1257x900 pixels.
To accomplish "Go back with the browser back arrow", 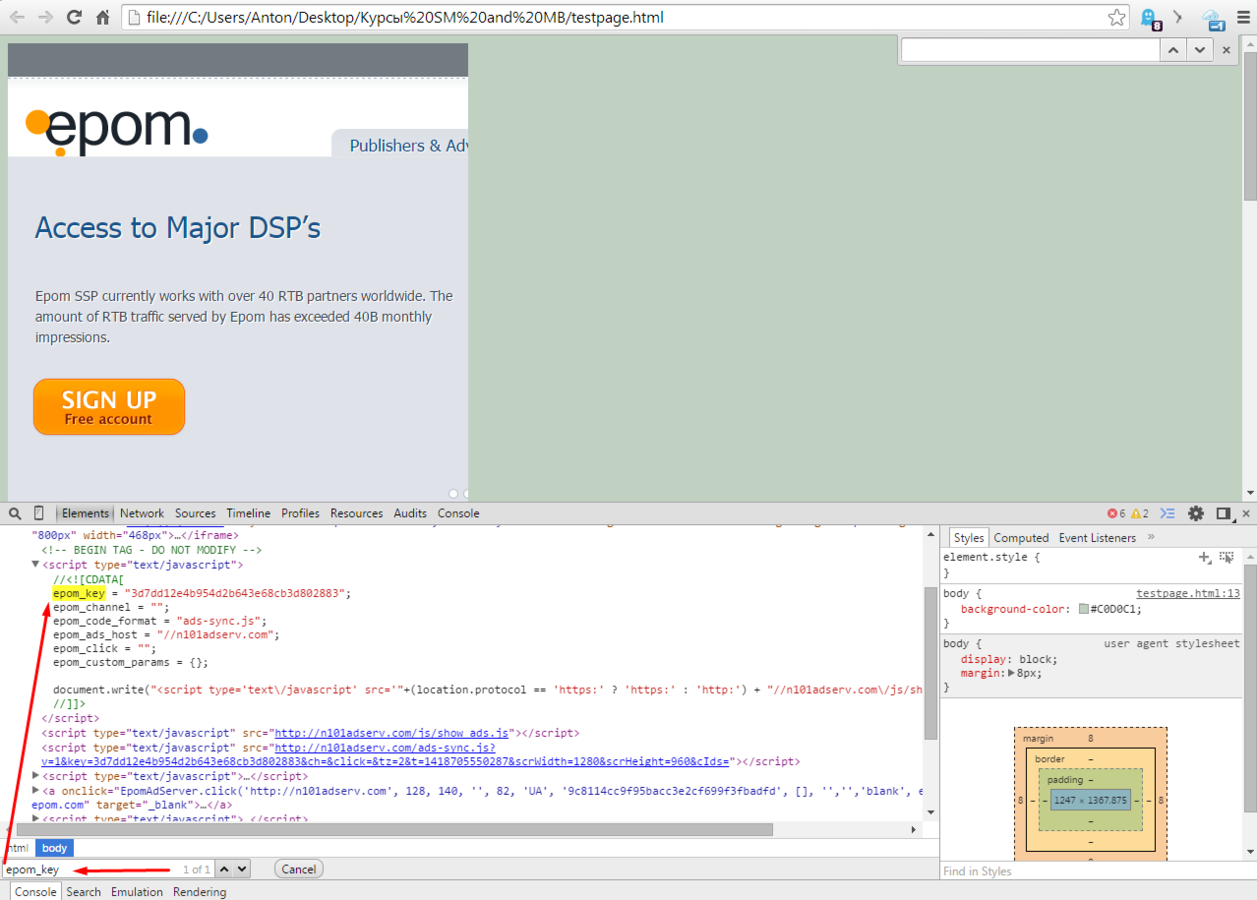I will (x=18, y=17).
